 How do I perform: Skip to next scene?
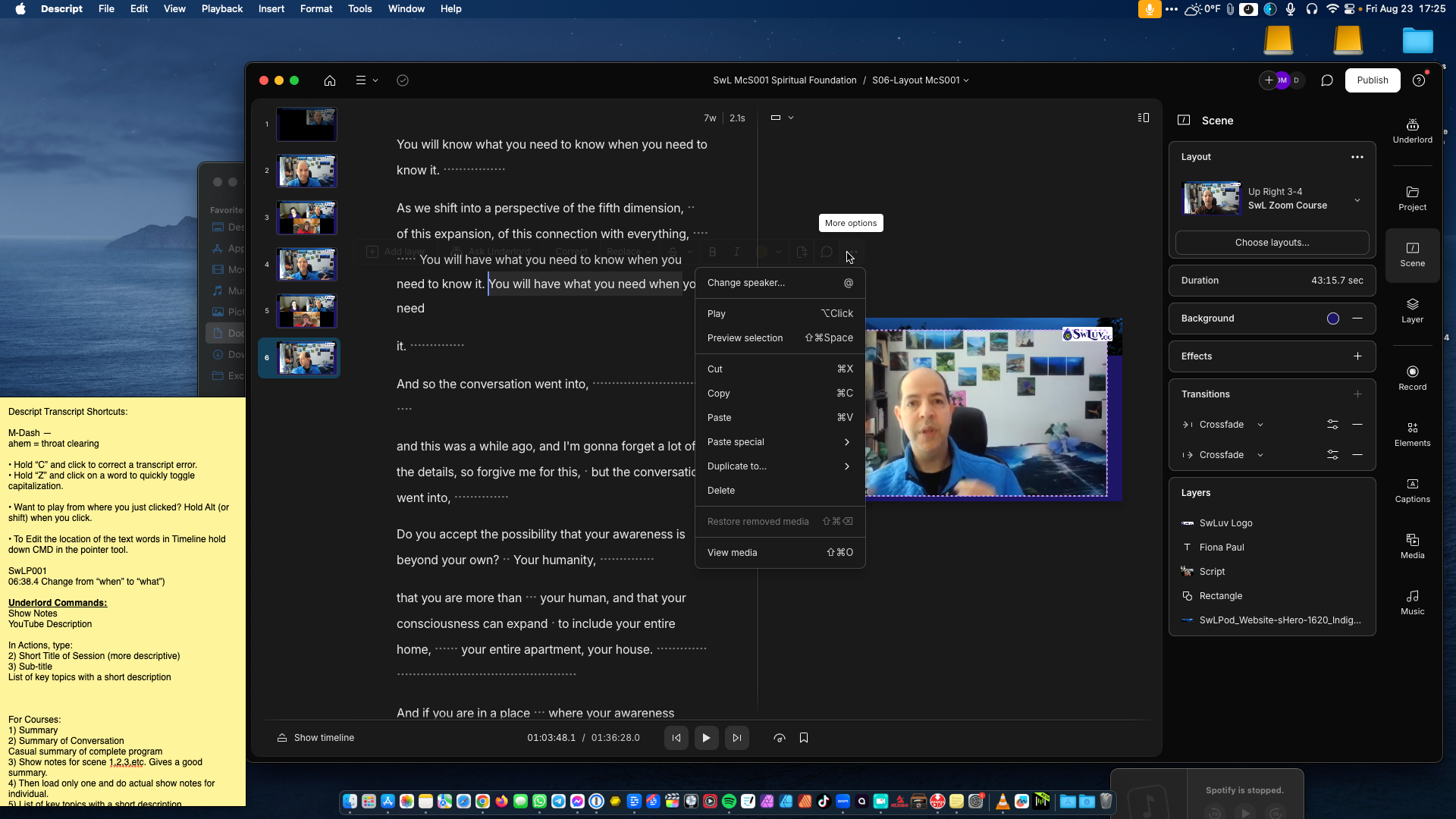click(736, 738)
